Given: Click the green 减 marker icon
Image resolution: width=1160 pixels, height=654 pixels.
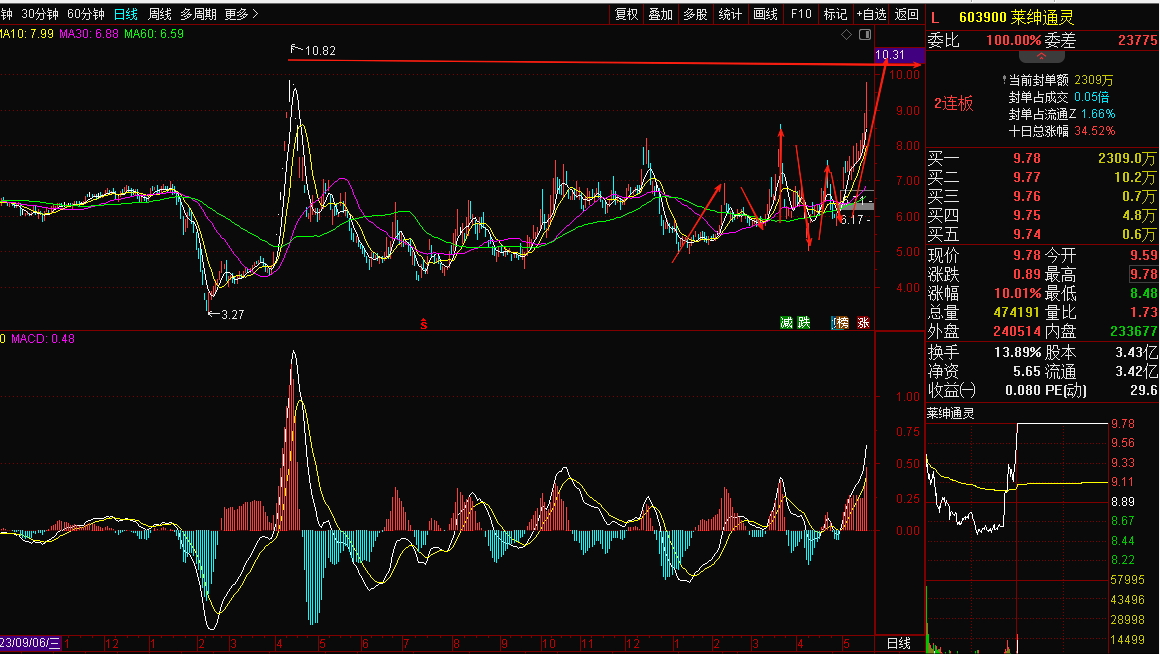Looking at the screenshot, I should click(786, 323).
